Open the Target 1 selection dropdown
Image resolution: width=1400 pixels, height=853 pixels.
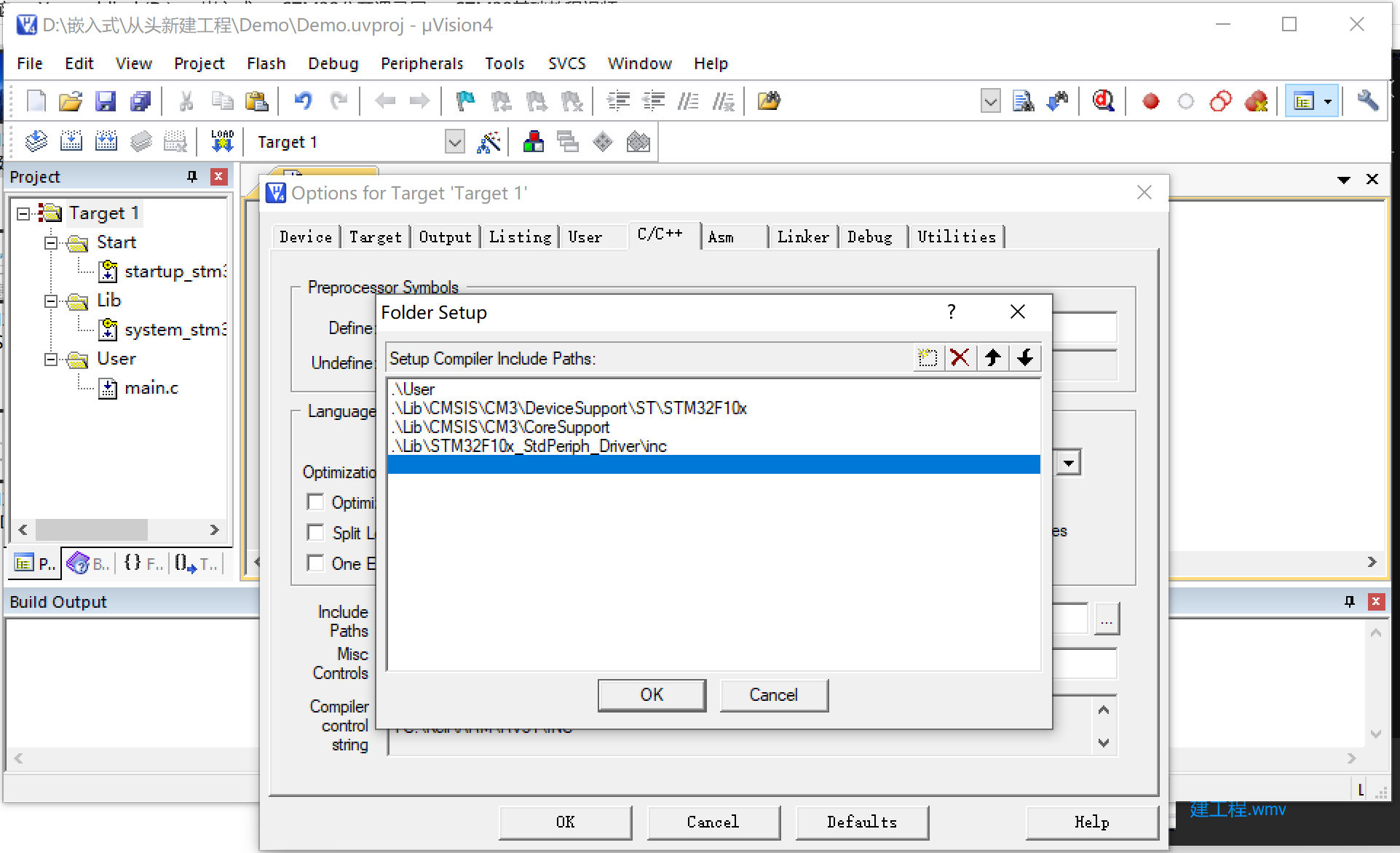[455, 142]
